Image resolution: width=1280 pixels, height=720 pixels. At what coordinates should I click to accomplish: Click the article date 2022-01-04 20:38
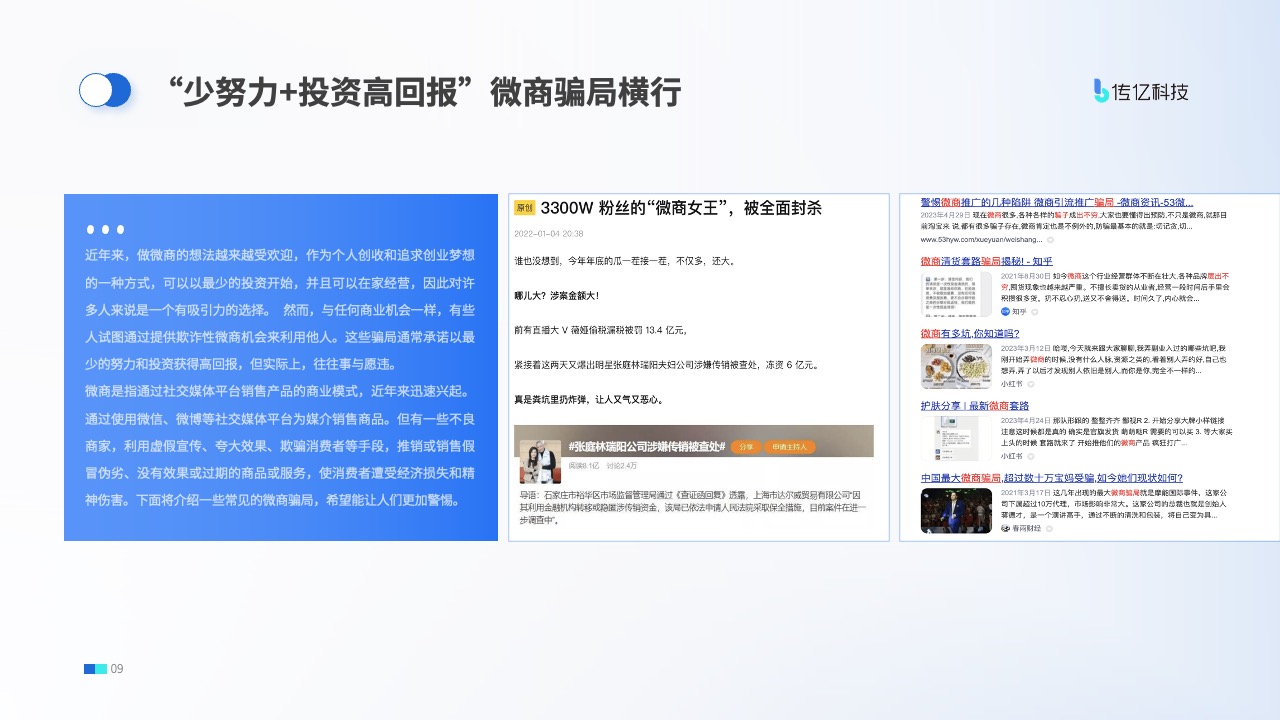click(548, 233)
